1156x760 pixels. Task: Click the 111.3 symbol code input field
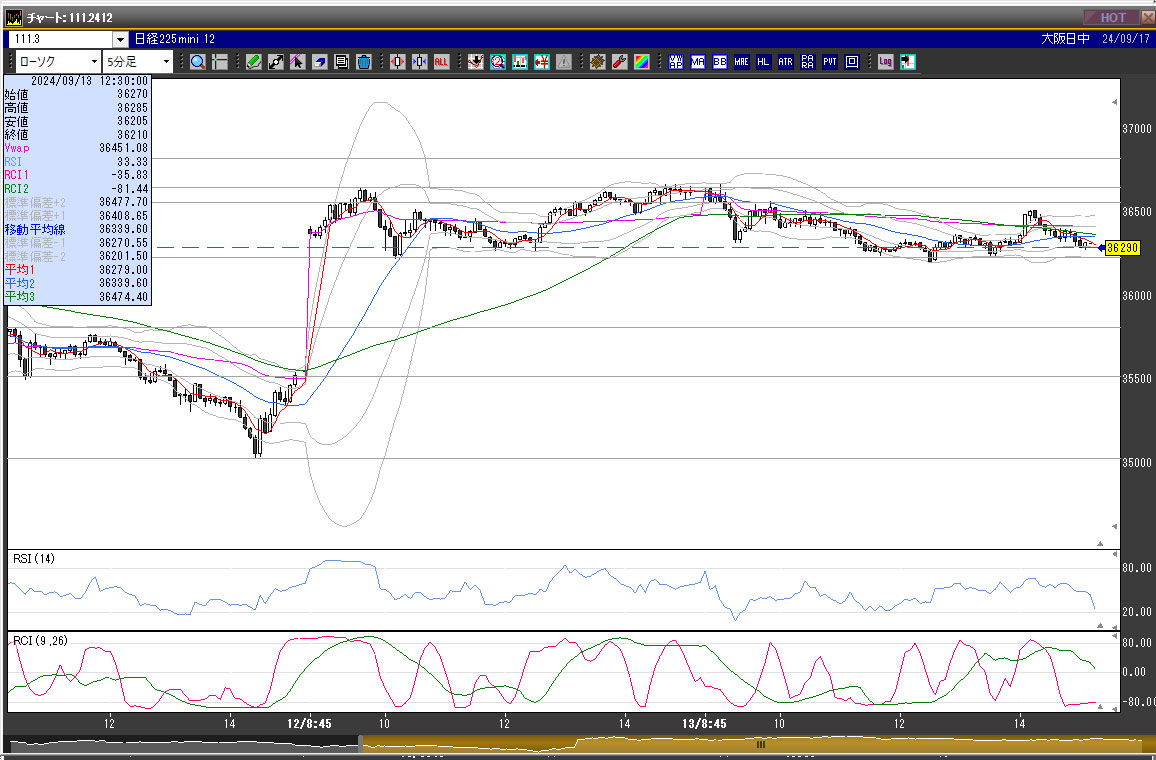(x=60, y=39)
